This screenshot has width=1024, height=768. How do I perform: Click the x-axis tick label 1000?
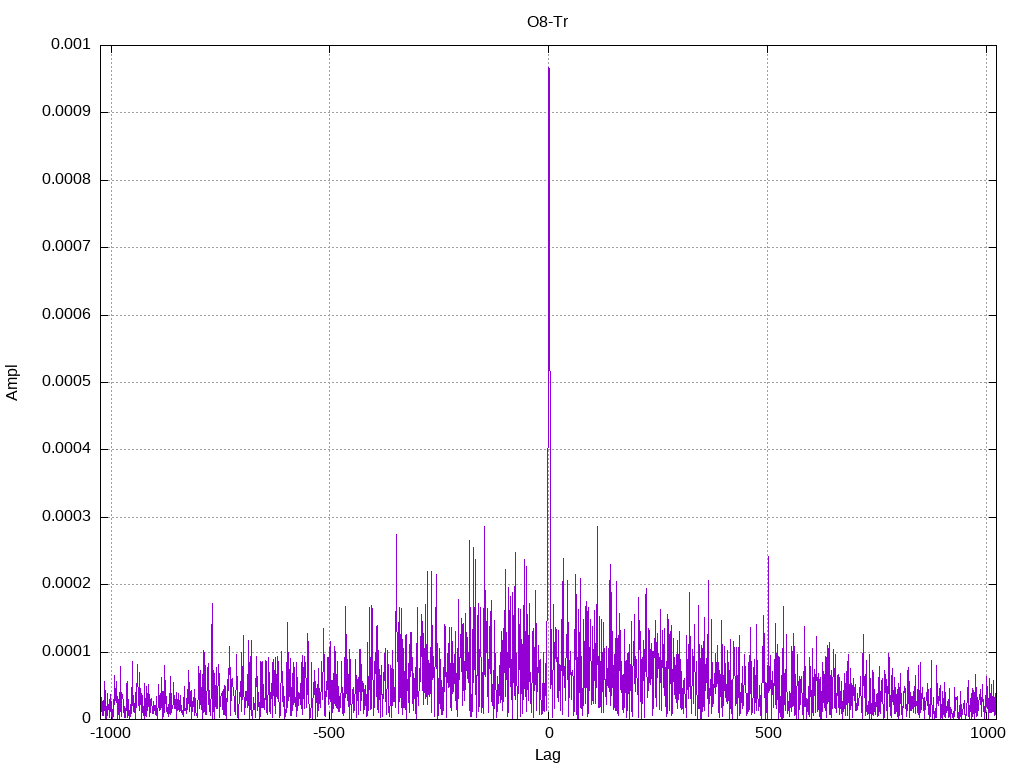point(987,733)
